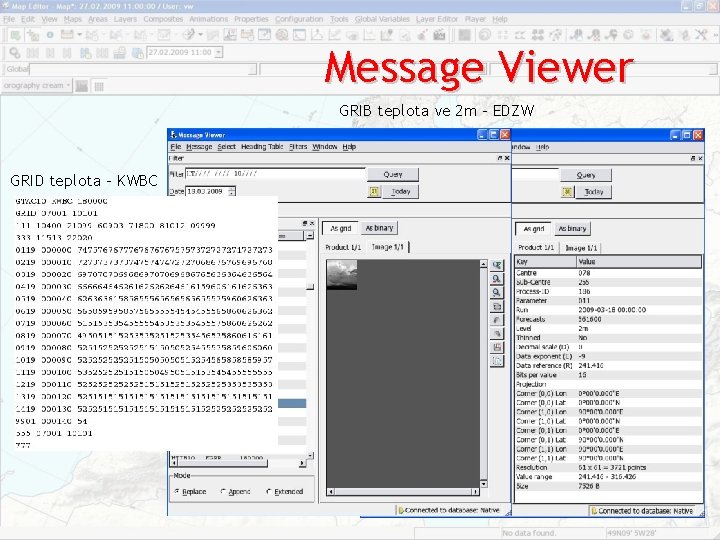720x540 pixels.
Task: Click yellow calendar icon beside front Today
Action: 374,191
